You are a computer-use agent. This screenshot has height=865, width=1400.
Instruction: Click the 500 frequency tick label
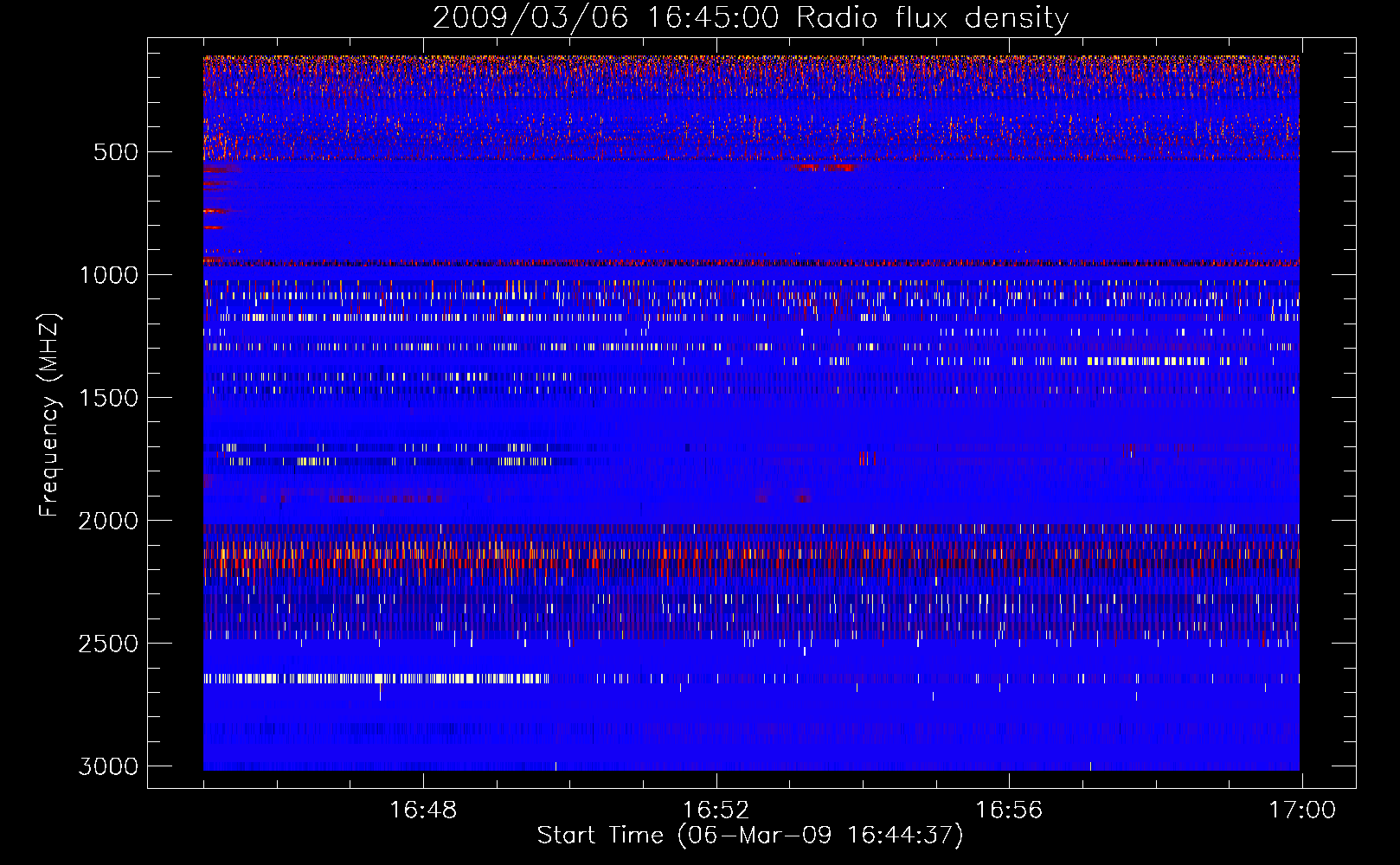tap(116, 152)
